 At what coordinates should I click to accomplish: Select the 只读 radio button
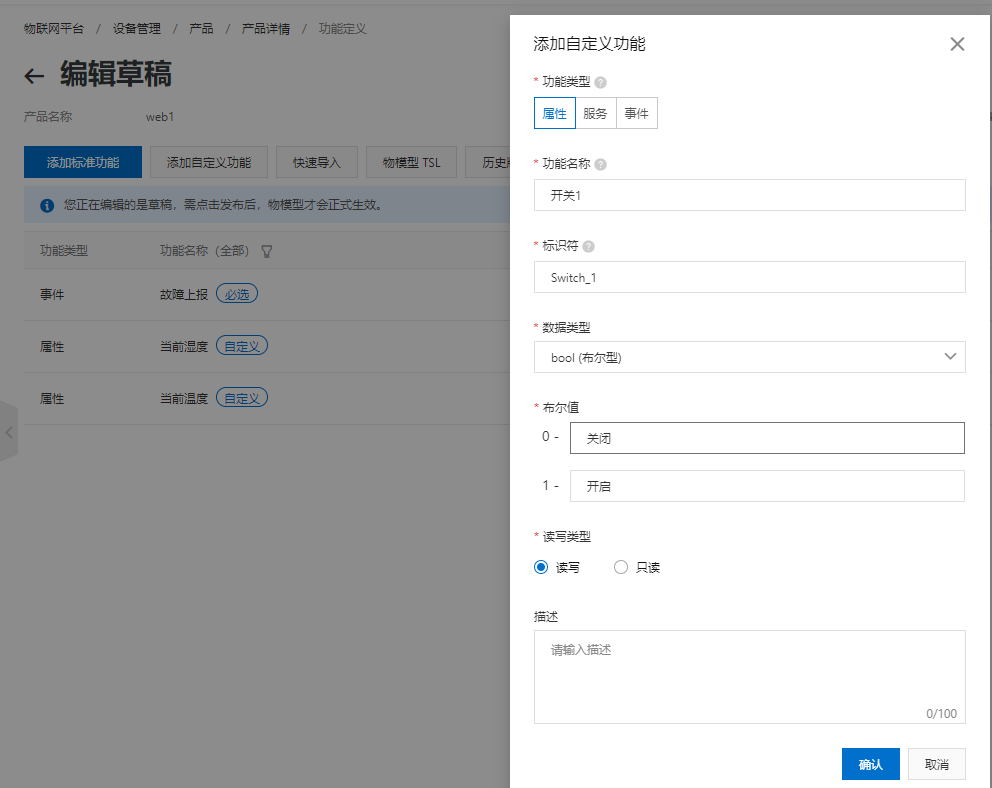tap(620, 567)
